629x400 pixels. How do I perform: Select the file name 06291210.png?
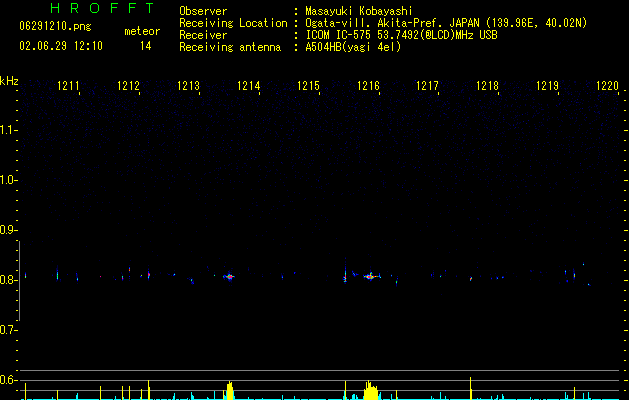(x=55, y=27)
